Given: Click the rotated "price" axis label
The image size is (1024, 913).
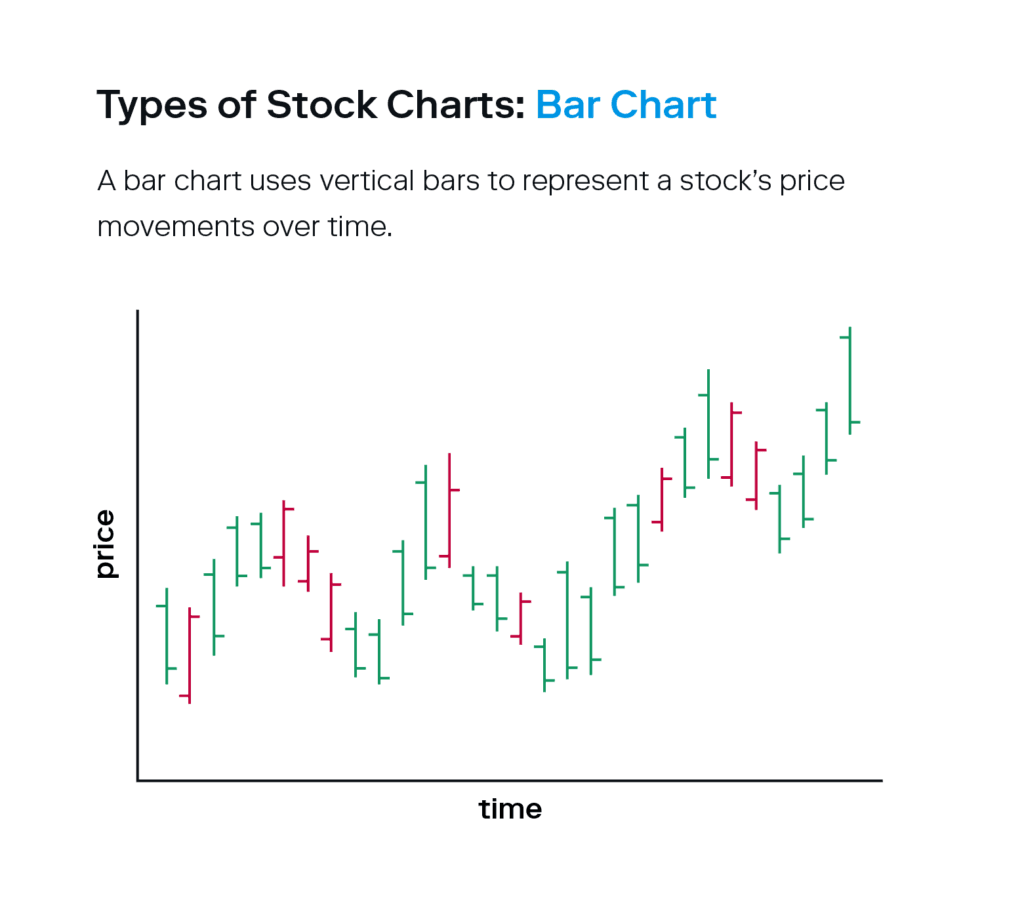Looking at the screenshot, I should coord(105,544).
